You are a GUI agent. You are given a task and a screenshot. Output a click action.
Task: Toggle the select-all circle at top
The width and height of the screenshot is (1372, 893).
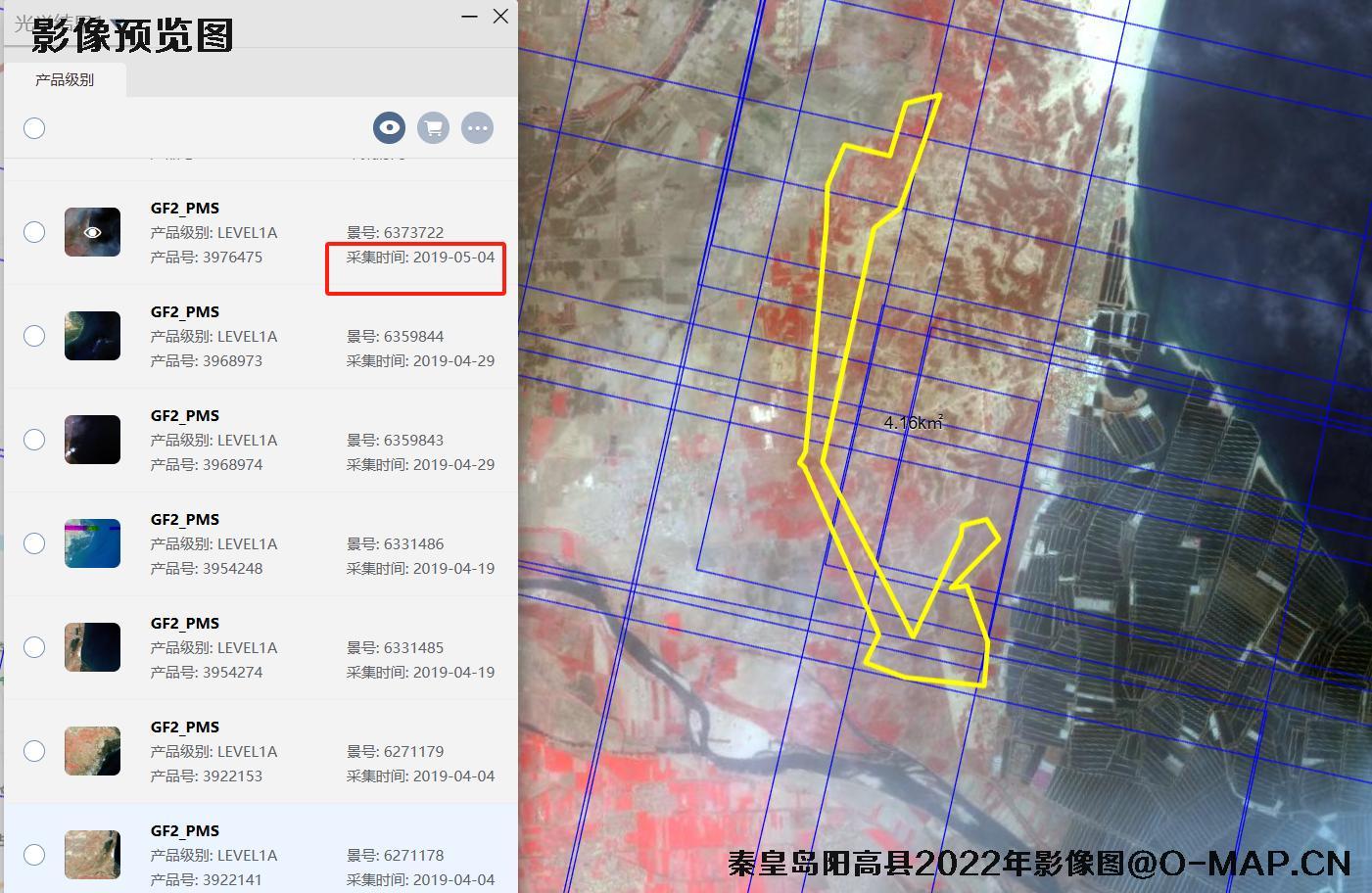[34, 127]
